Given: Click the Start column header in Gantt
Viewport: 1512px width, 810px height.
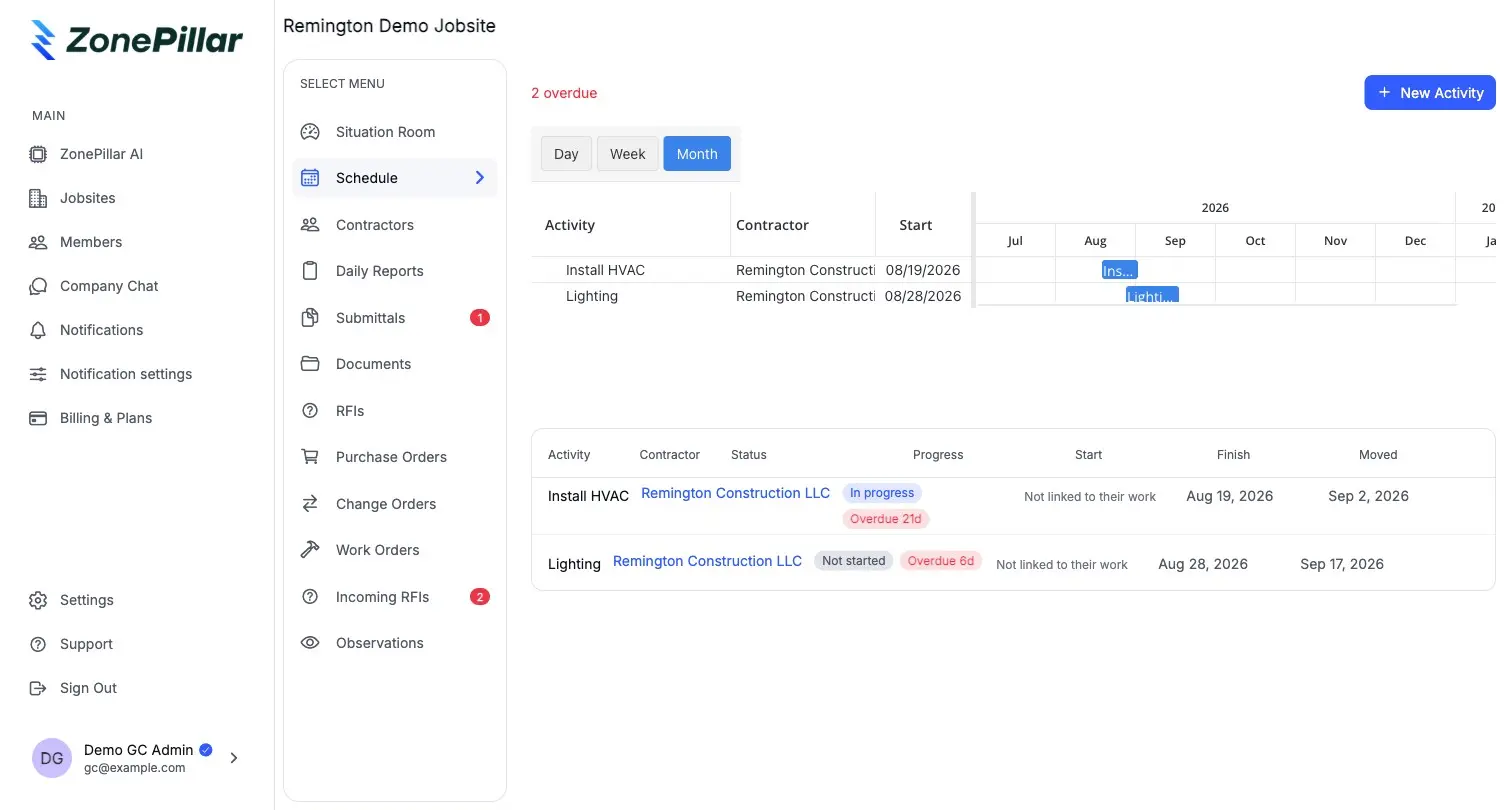Looking at the screenshot, I should (x=915, y=225).
